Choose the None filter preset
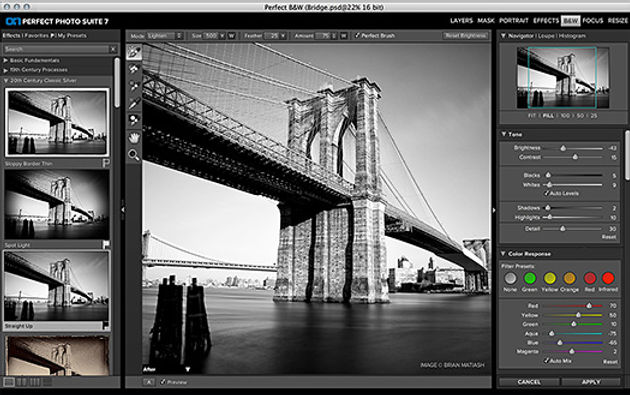This screenshot has width=630, height=395. pos(510,278)
